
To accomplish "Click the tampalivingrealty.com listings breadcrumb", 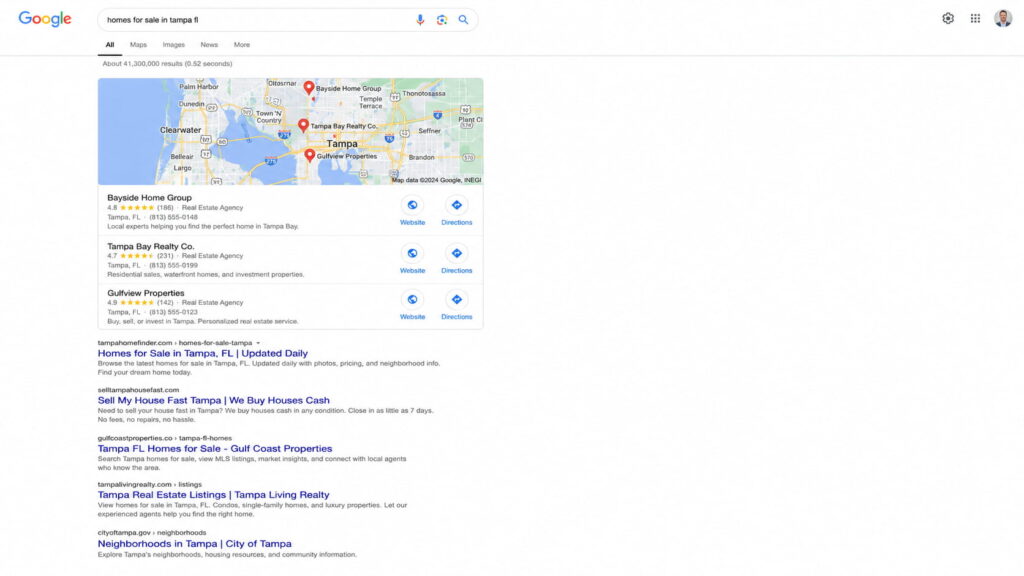I will pos(150,485).
